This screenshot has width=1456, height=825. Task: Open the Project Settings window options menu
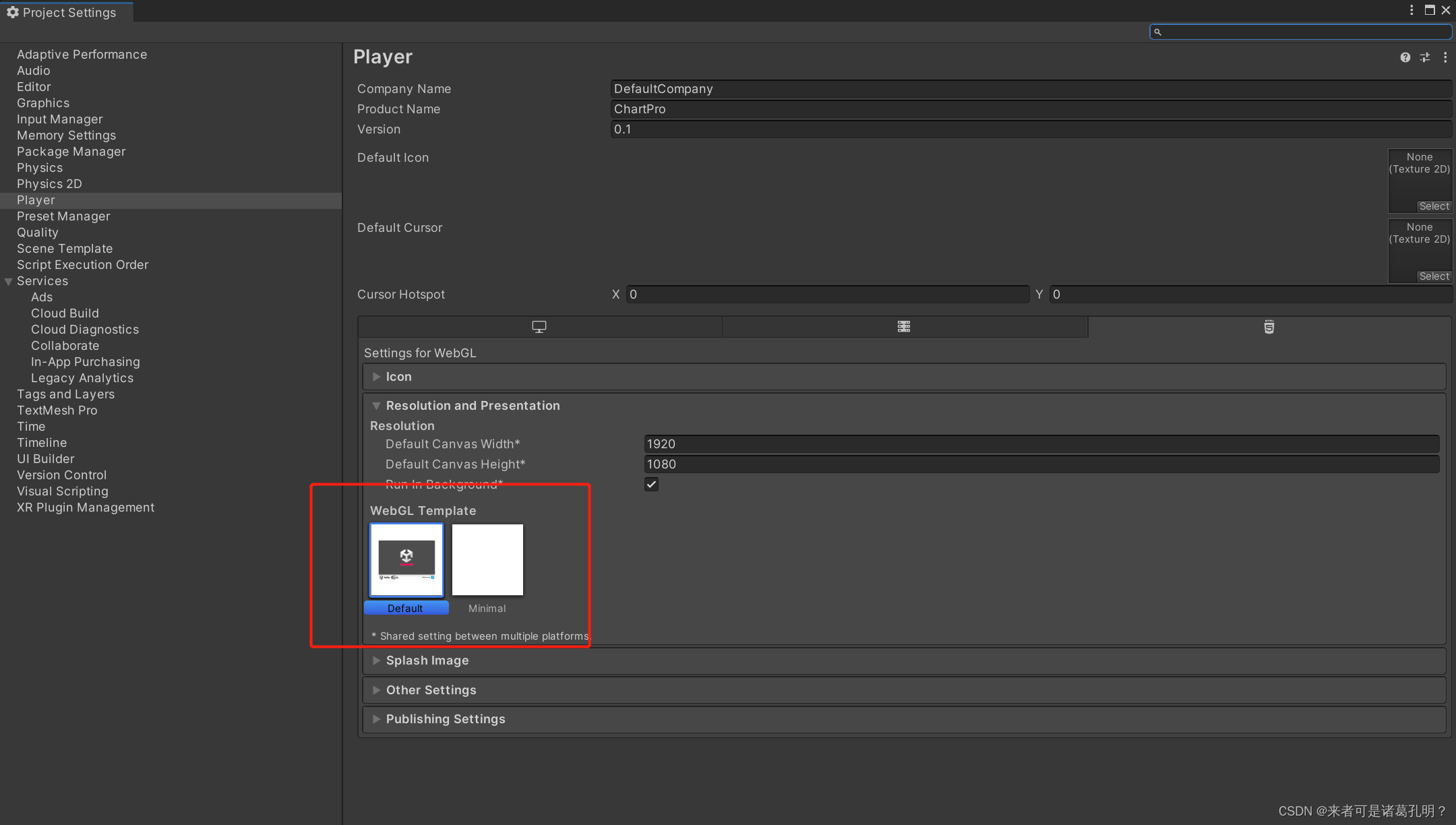[1412, 10]
